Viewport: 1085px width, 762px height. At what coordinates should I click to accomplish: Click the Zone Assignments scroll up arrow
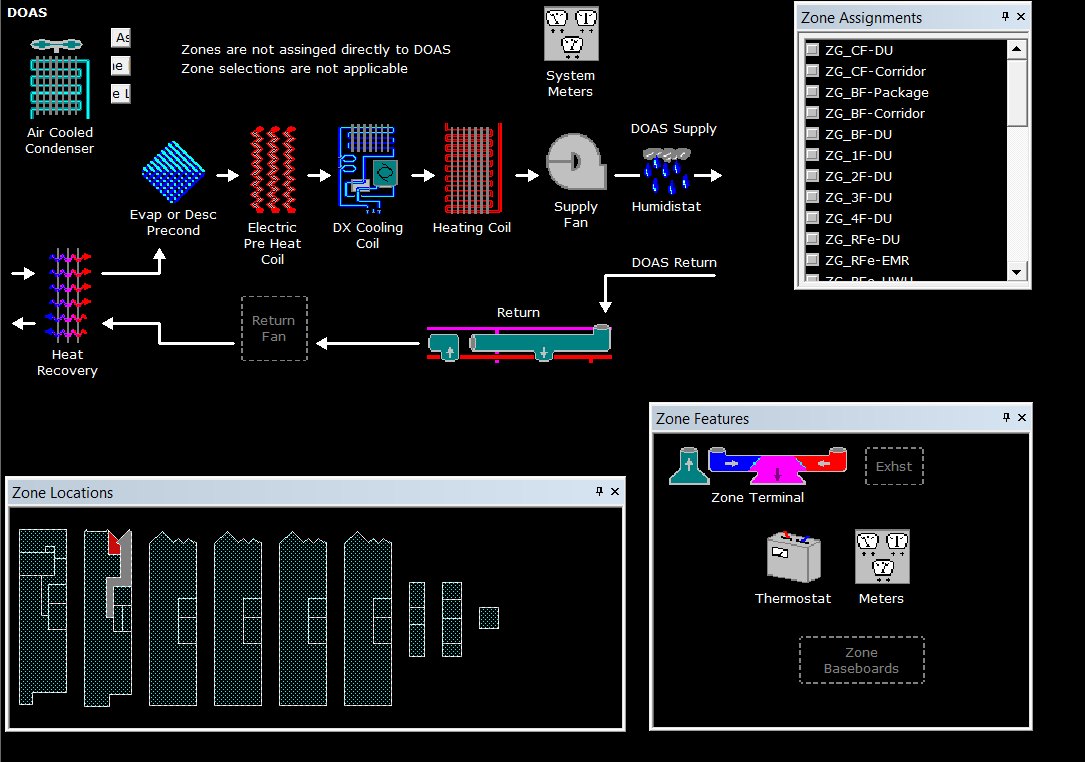pyautogui.click(x=1016, y=48)
